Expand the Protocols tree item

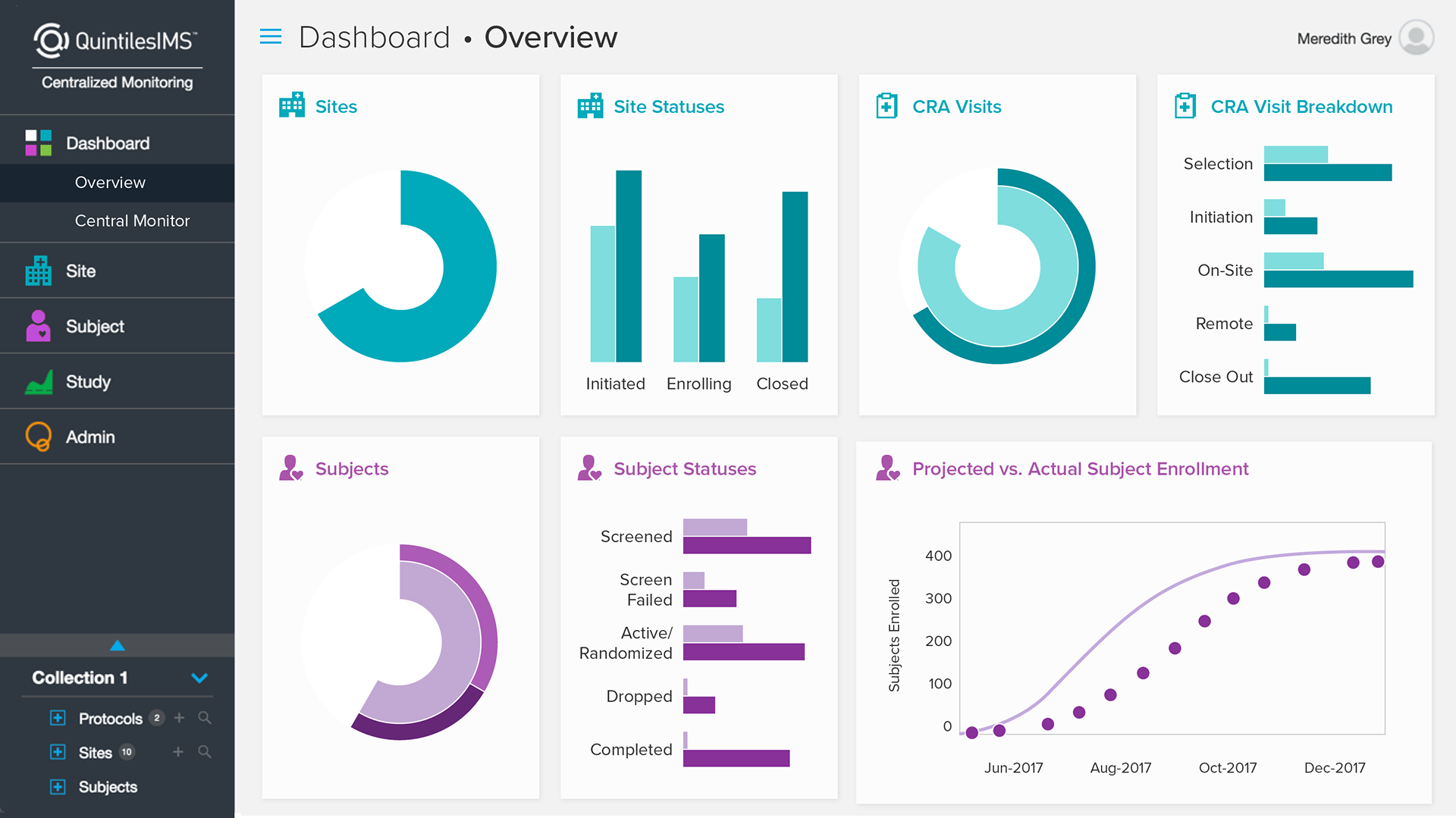coord(57,718)
